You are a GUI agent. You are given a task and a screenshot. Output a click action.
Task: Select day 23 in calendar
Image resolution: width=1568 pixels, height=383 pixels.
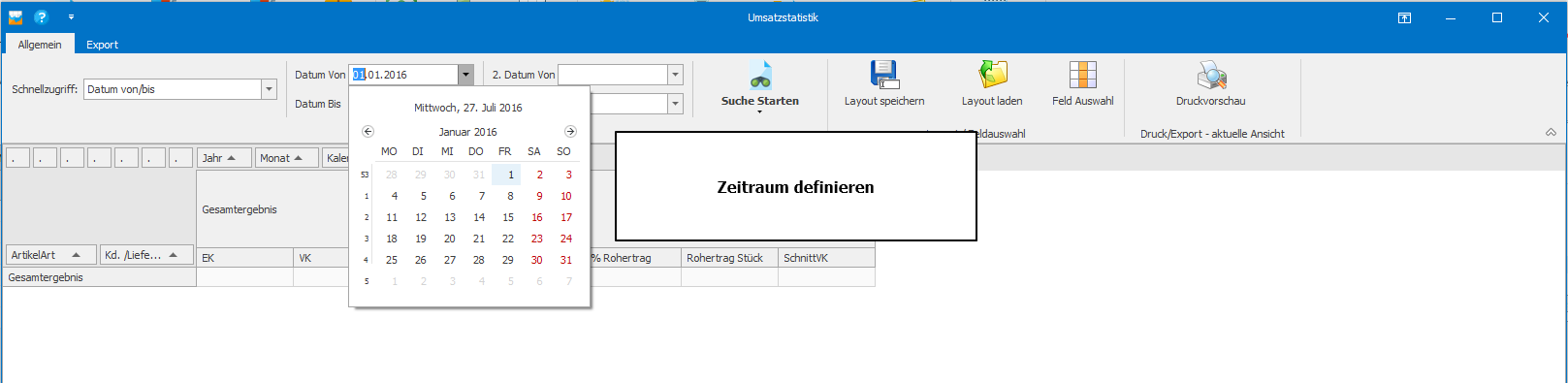pos(536,239)
